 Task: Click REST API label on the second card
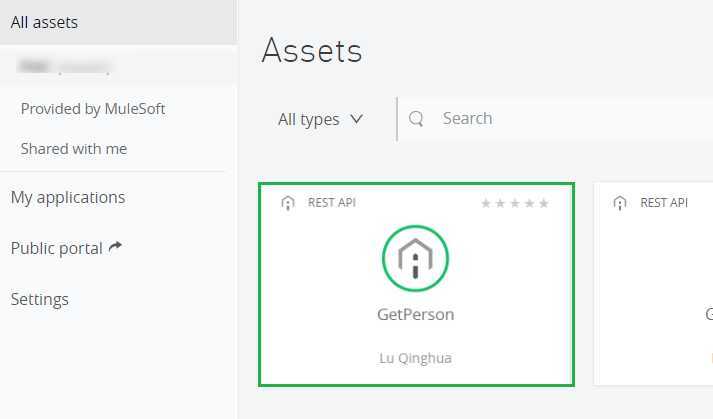tap(664, 202)
